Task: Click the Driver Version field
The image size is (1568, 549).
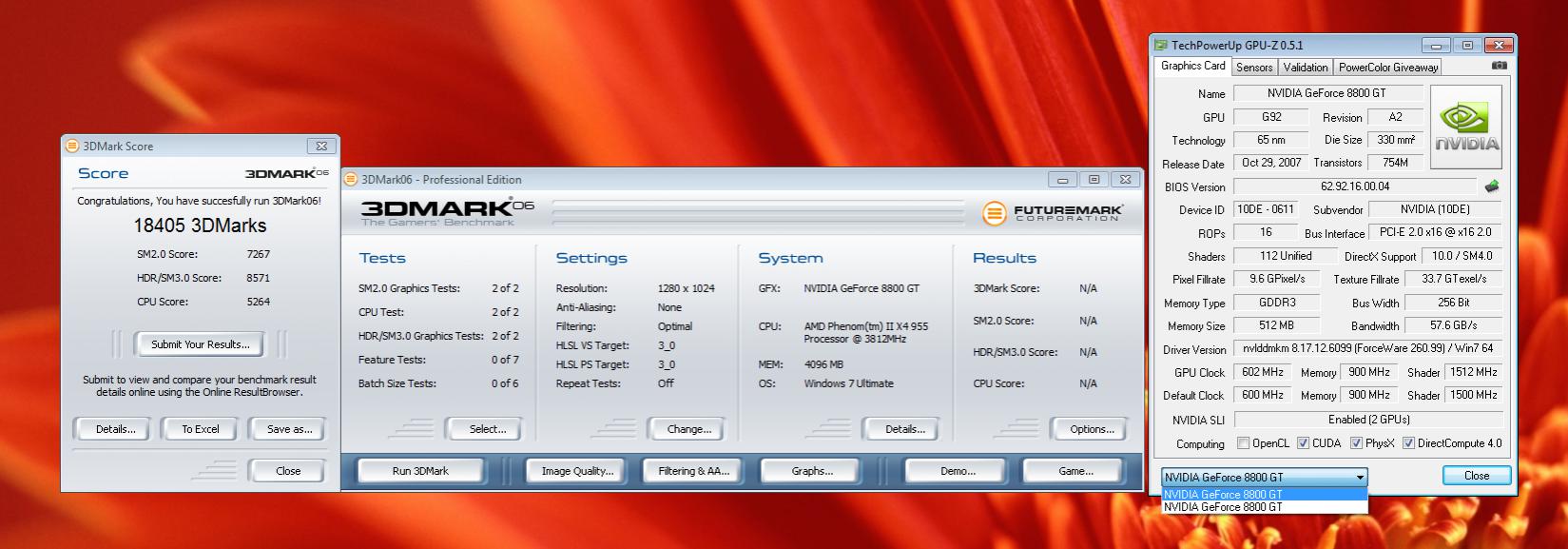Action: (1367, 349)
